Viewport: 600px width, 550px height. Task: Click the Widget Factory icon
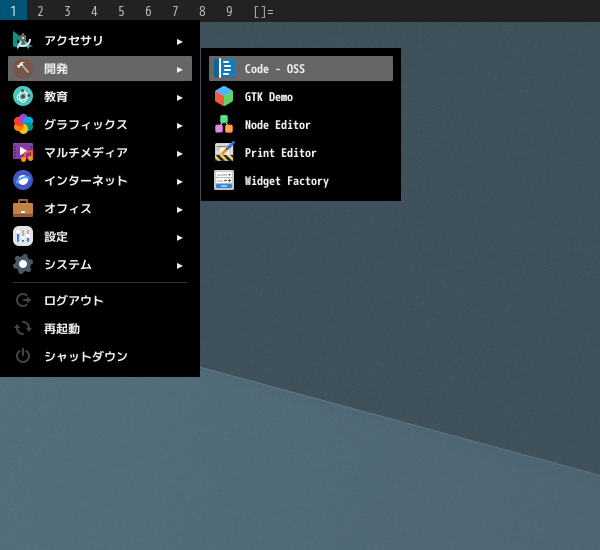(x=224, y=180)
